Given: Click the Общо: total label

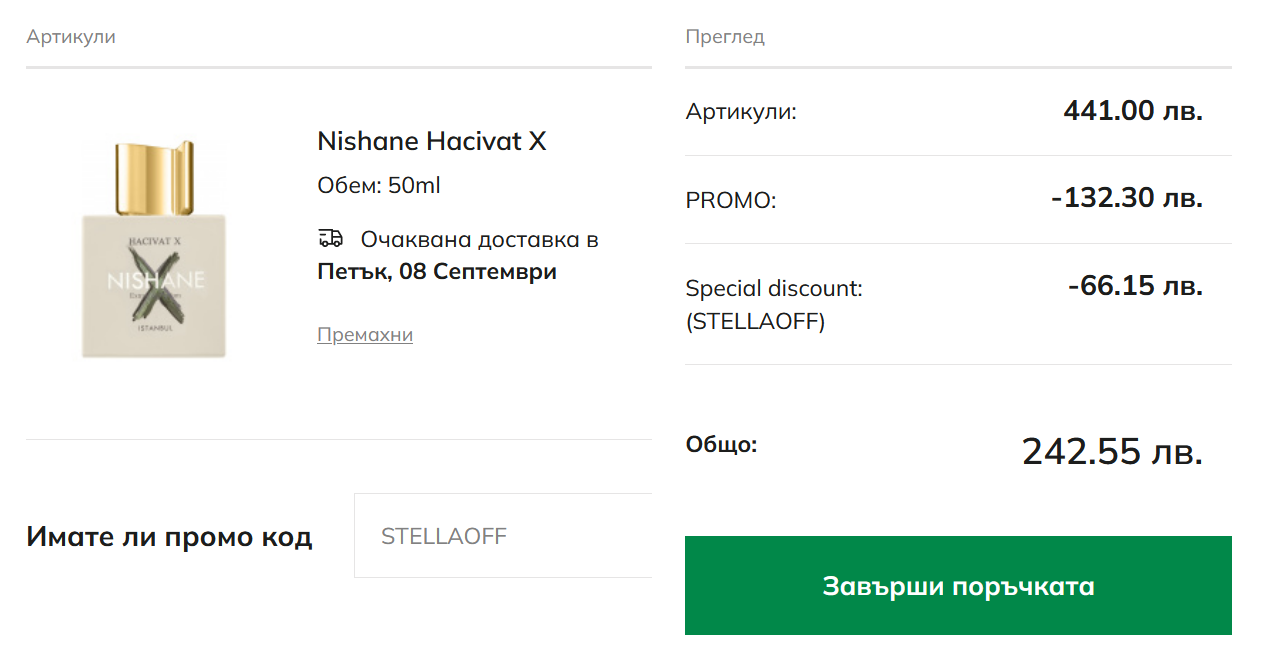Looking at the screenshot, I should tap(721, 444).
